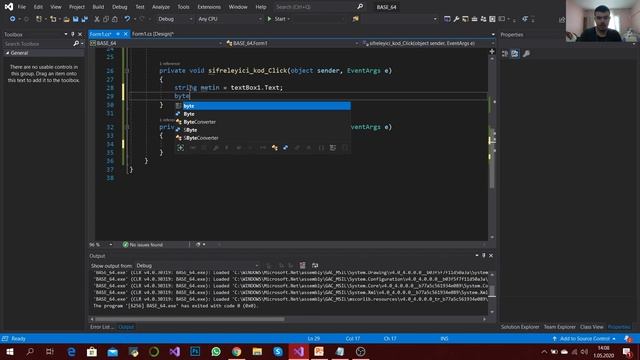This screenshot has width=640, height=360.
Task: Toggle the classes filter in IntelliSense filter bar
Action: (275, 148)
